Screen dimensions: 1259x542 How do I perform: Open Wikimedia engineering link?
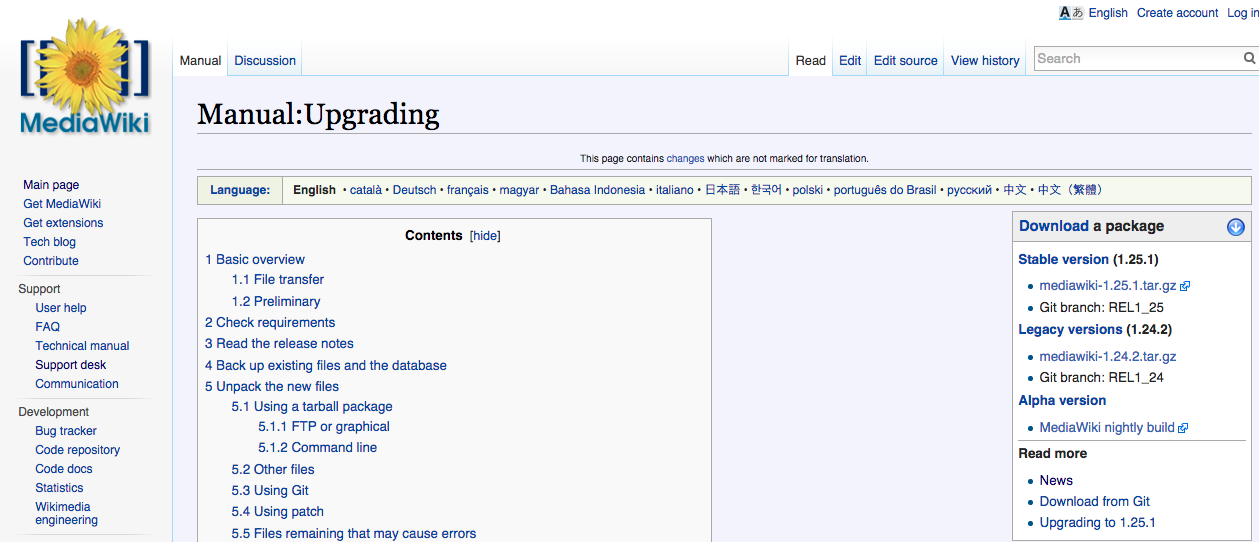pyautogui.click(x=67, y=513)
